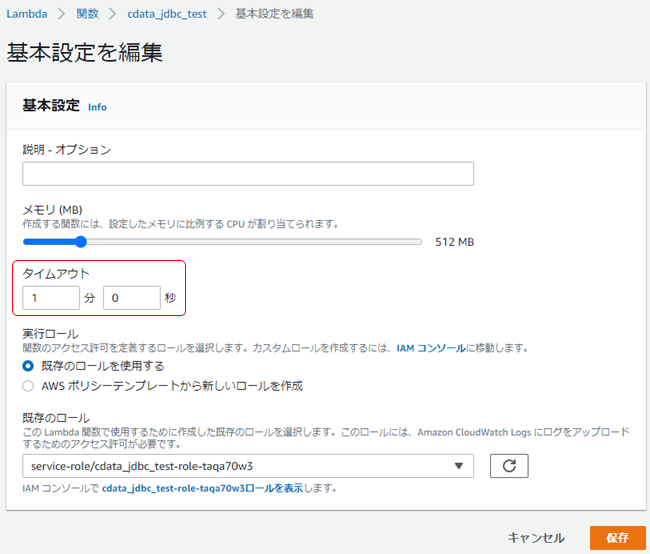Click the キャンセル button
Viewport: 650px width, 554px height.
[536, 538]
